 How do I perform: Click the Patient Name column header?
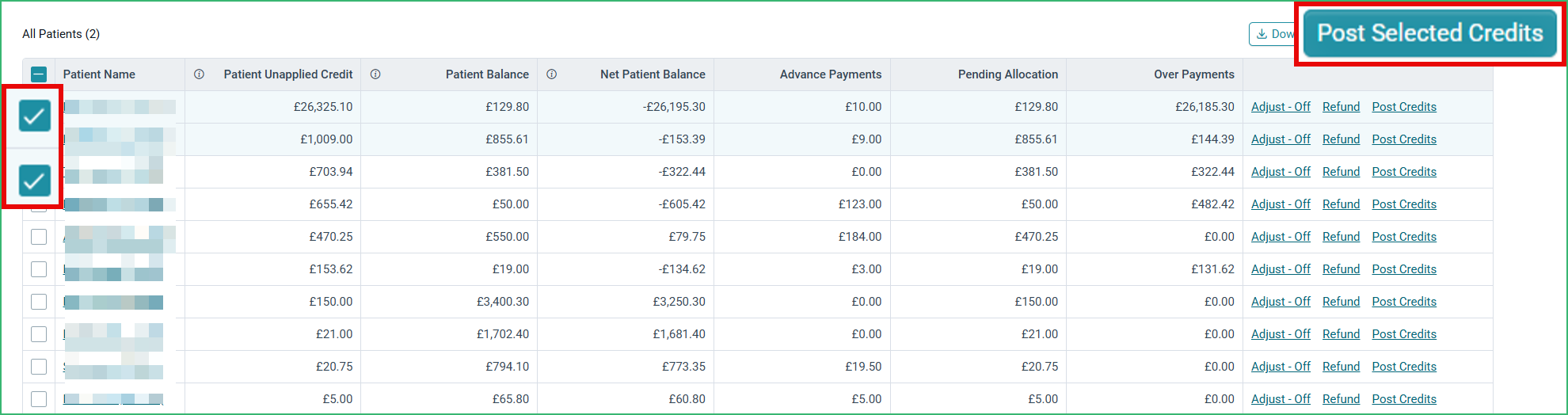coord(99,74)
